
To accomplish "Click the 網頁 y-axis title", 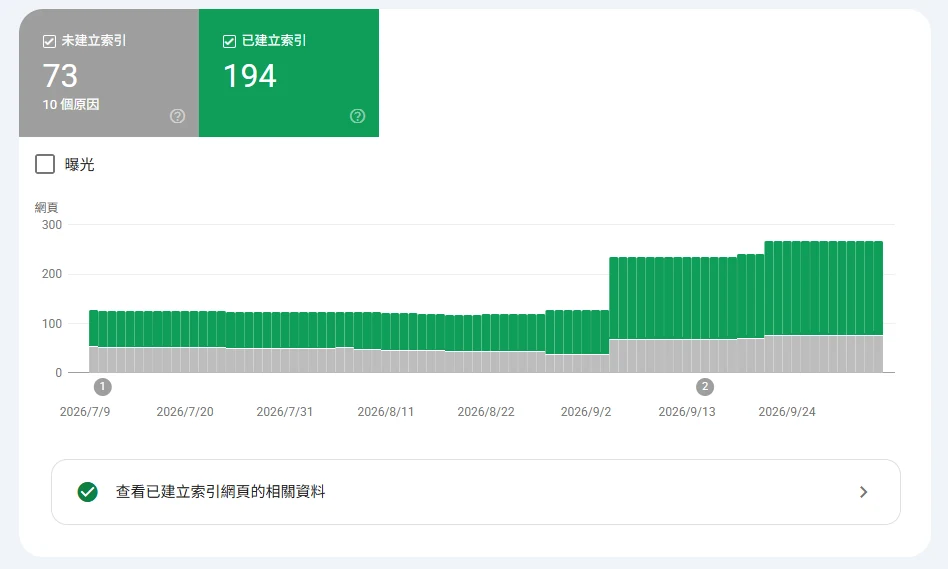I will pos(46,207).
